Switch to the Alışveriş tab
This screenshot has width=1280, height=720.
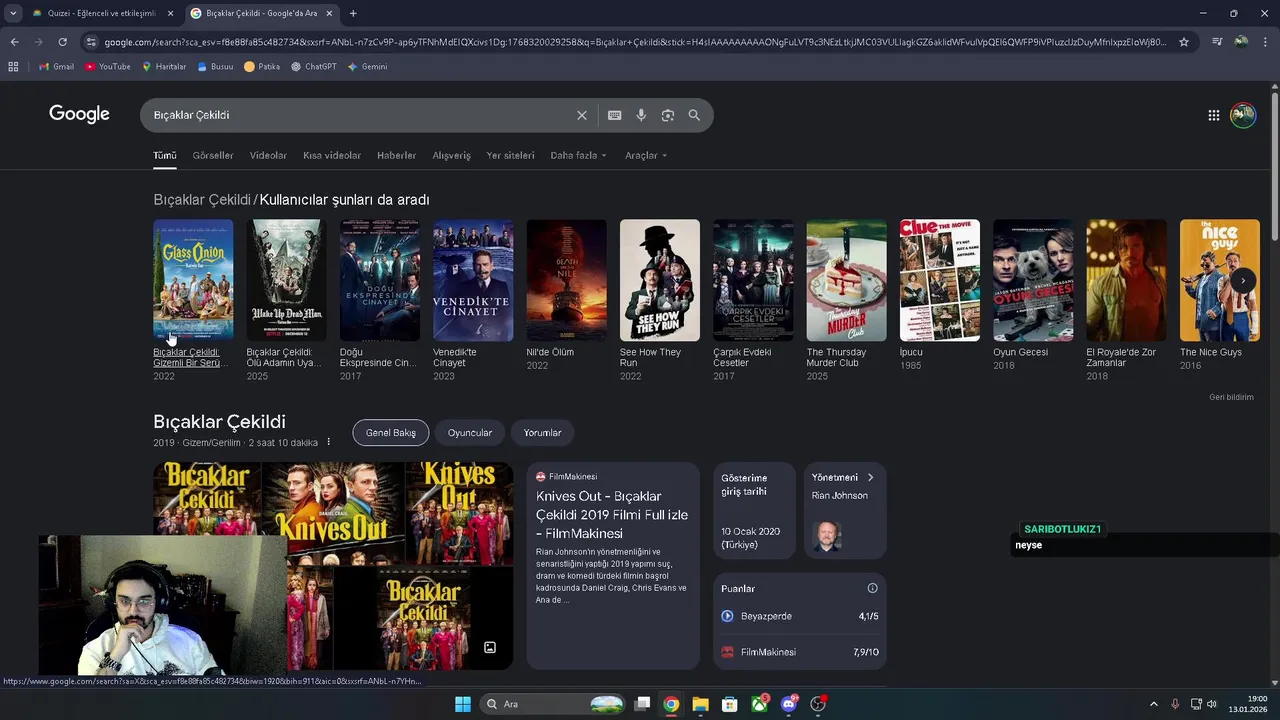pyautogui.click(x=451, y=155)
